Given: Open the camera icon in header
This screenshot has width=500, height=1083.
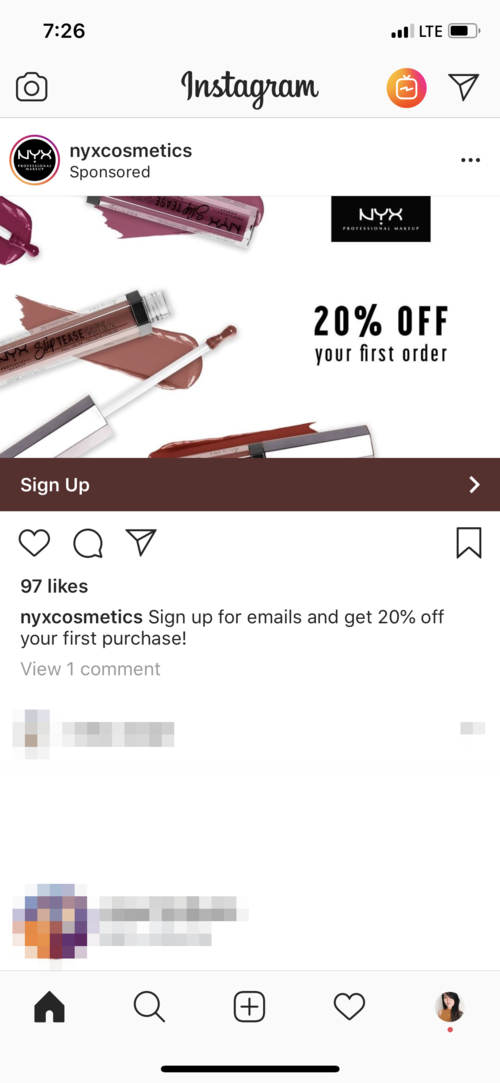Looking at the screenshot, I should click(x=31, y=88).
